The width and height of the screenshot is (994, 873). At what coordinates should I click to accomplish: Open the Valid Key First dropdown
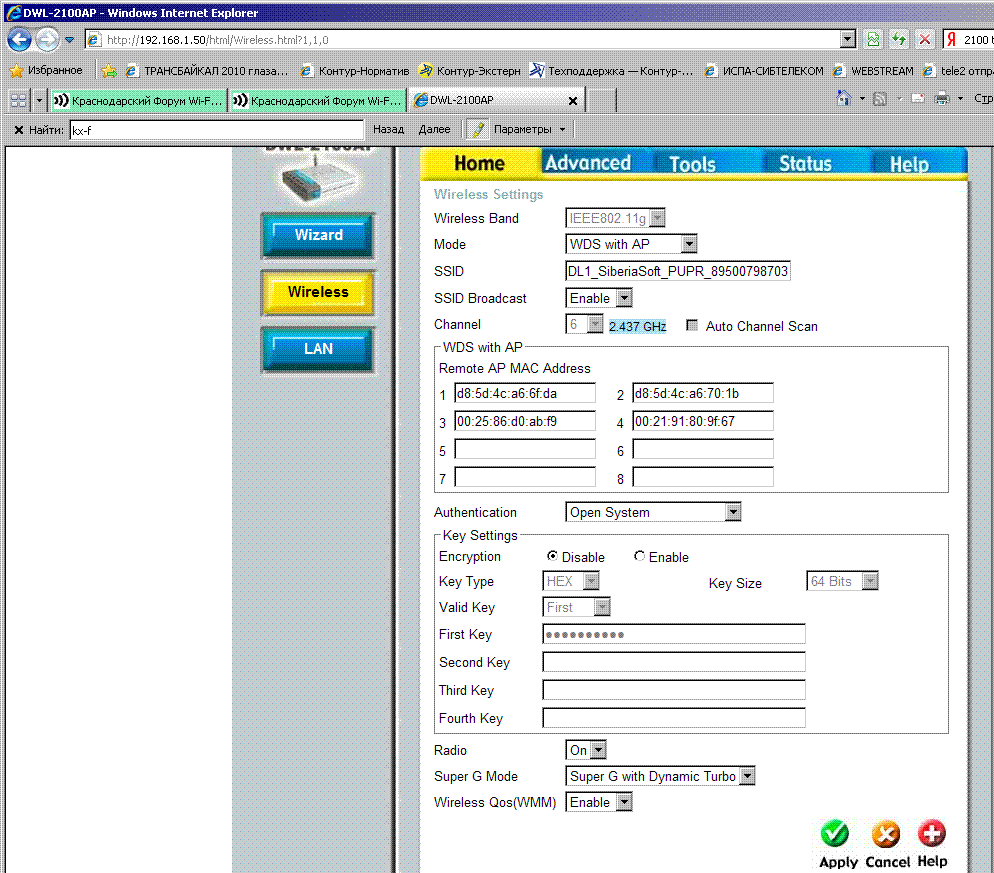tap(576, 607)
